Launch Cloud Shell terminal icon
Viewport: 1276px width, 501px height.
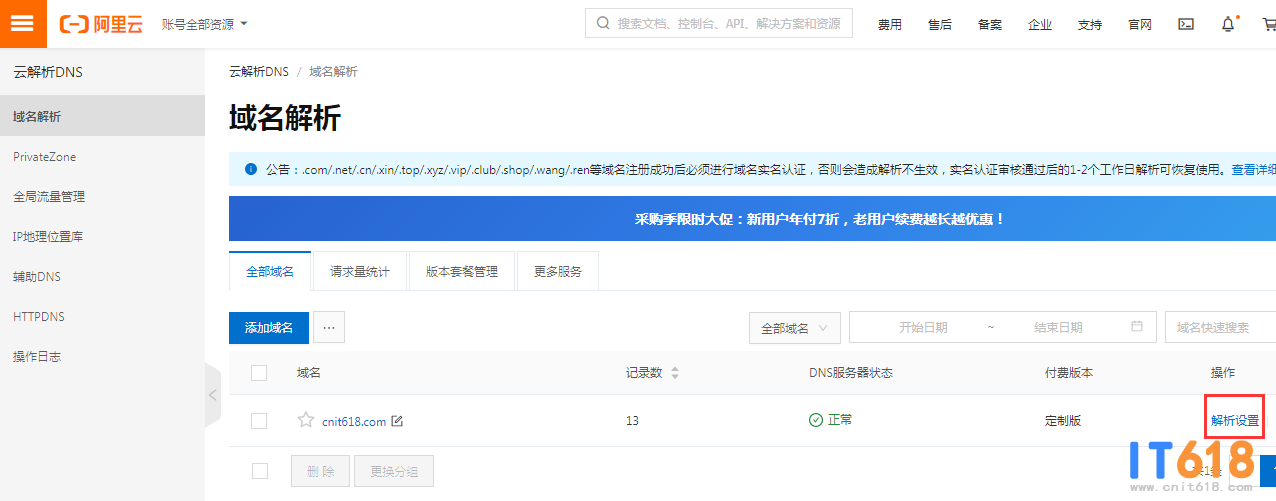coord(1186,24)
